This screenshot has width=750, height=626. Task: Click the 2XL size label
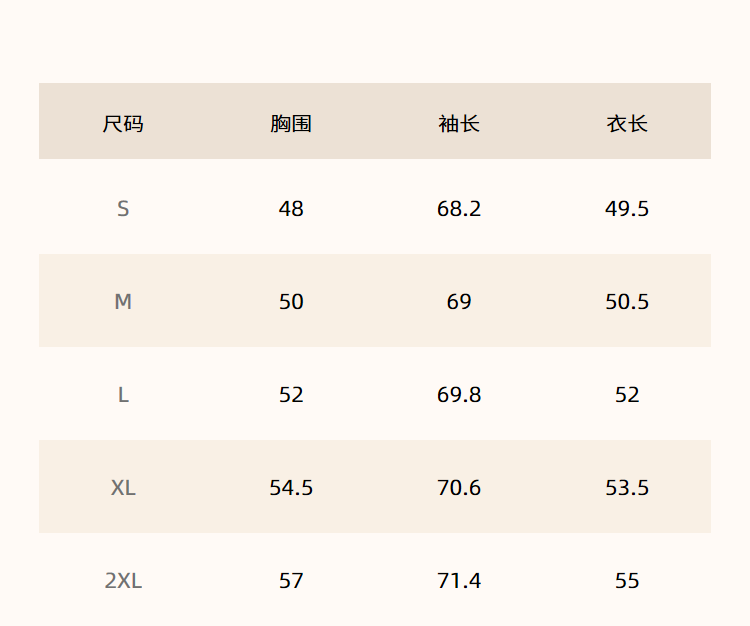pos(123,581)
